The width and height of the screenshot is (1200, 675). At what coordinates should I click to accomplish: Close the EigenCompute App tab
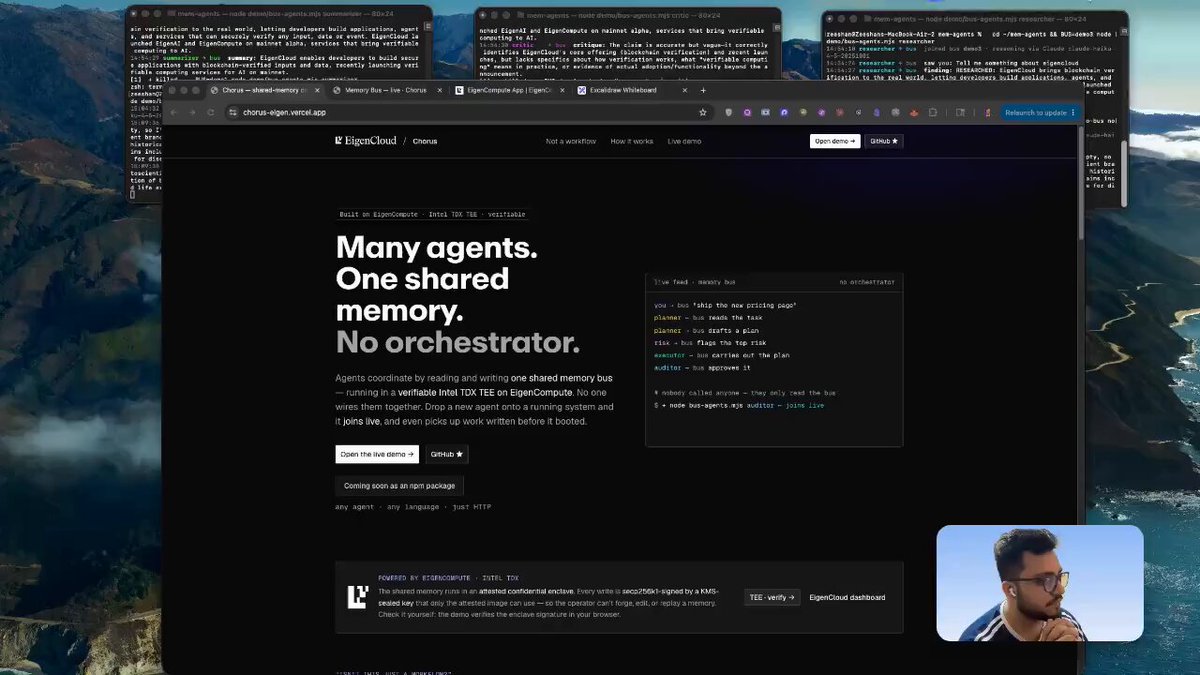(x=564, y=90)
